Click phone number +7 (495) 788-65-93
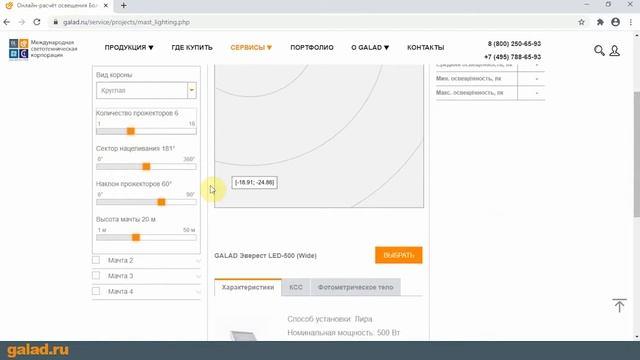The width and height of the screenshot is (640, 360). click(x=513, y=57)
